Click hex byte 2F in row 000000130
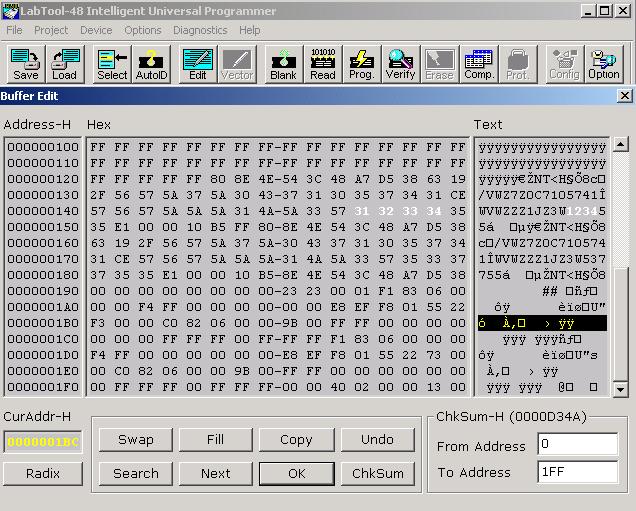The height and width of the screenshot is (511, 636). (x=98, y=195)
